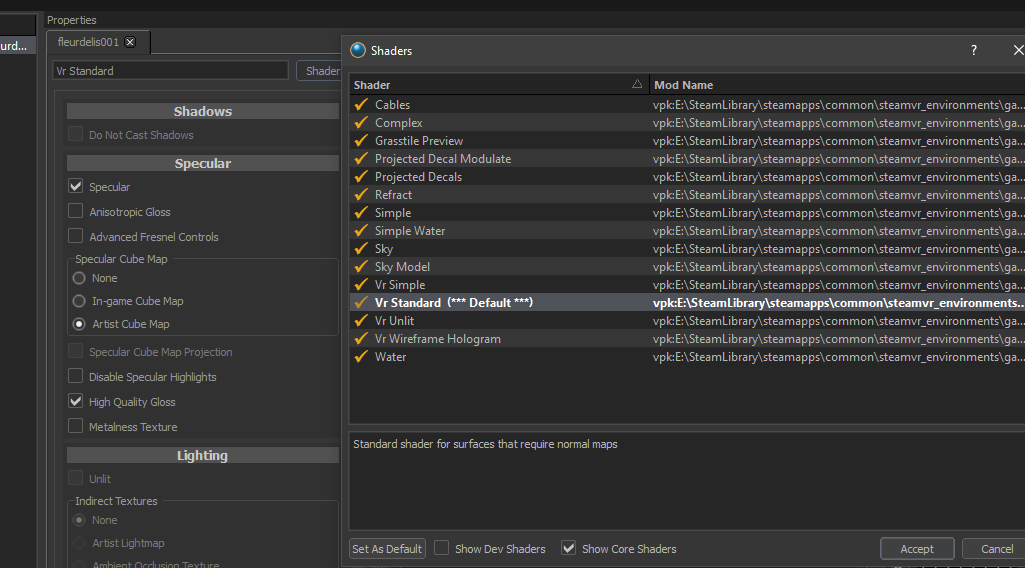The height and width of the screenshot is (568, 1025).
Task: Click the checkmark icon next to Grasstile Preview
Action: 361,141
